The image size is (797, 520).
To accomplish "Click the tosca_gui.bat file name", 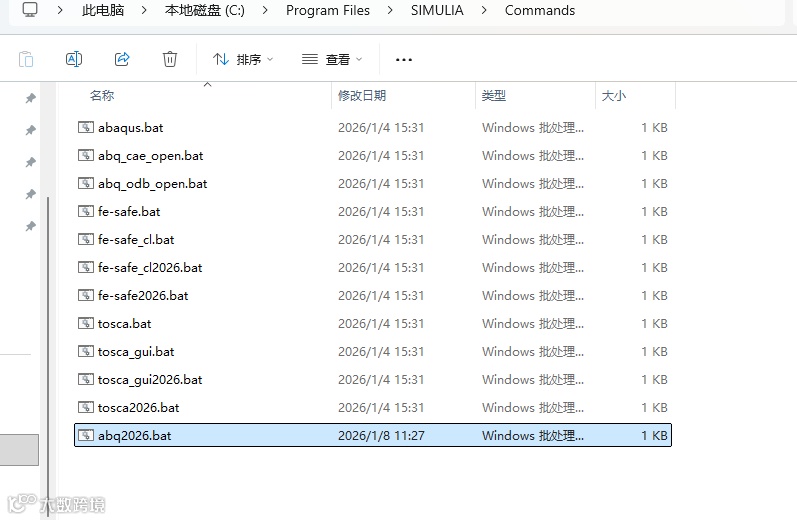I will pyautogui.click(x=136, y=352).
